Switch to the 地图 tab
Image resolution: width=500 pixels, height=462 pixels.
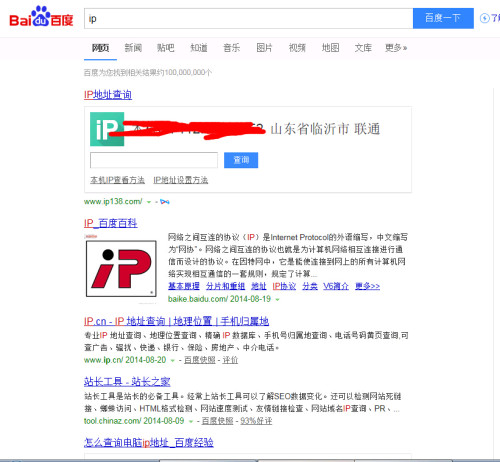click(330, 48)
